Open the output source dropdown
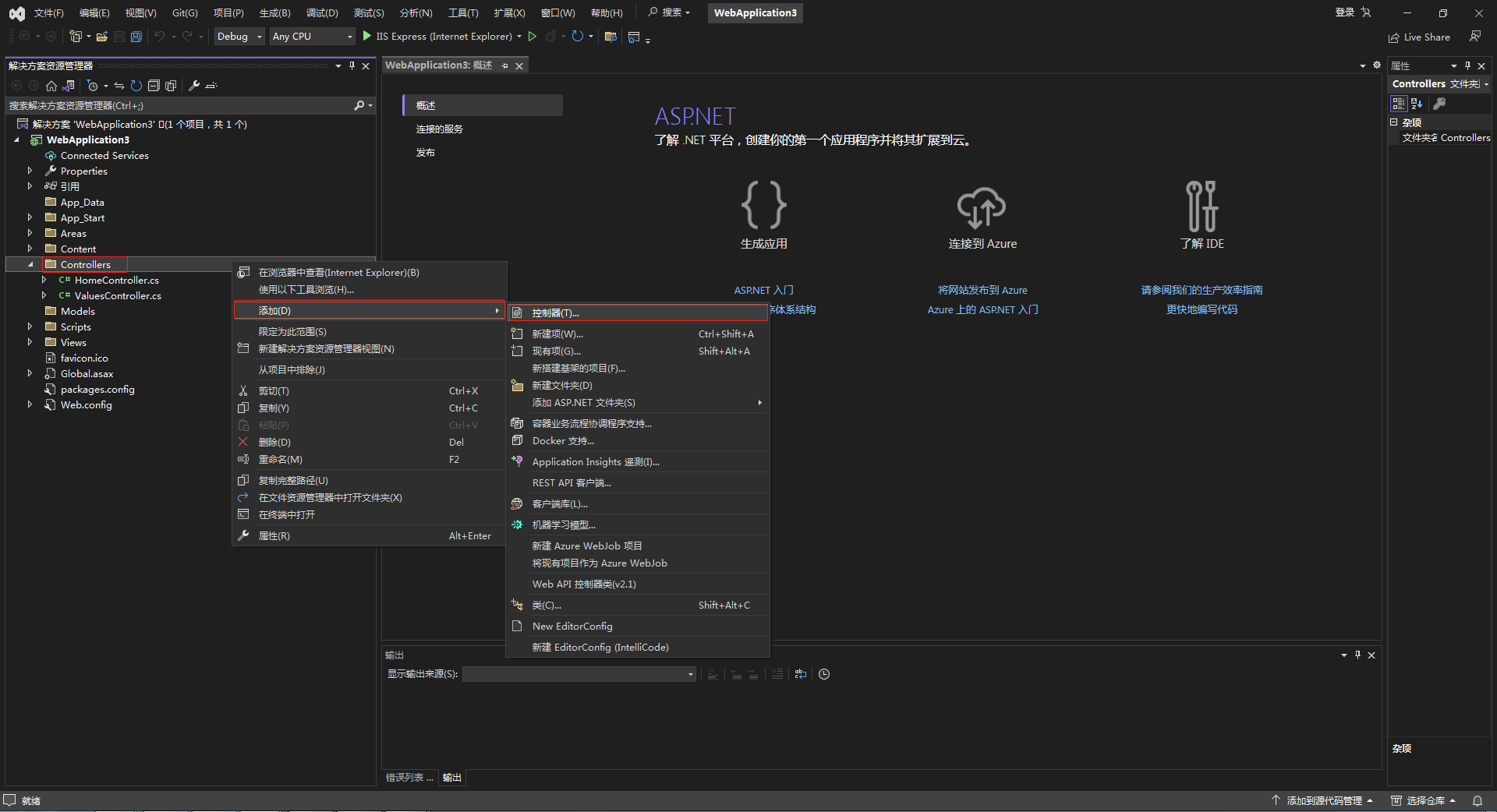This screenshot has width=1497, height=812. 579,674
